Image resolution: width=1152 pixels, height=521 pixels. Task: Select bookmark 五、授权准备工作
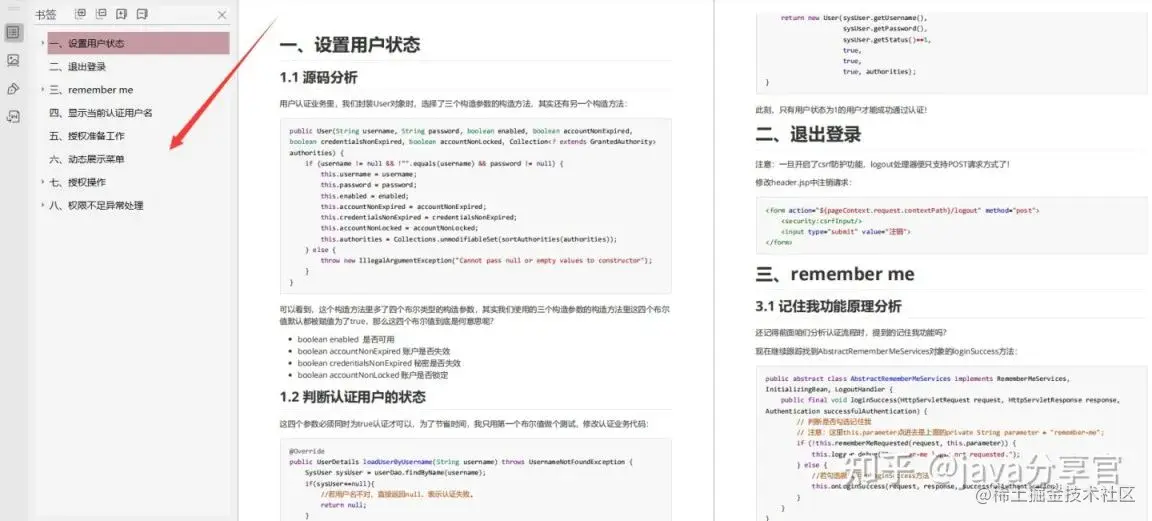point(87,136)
